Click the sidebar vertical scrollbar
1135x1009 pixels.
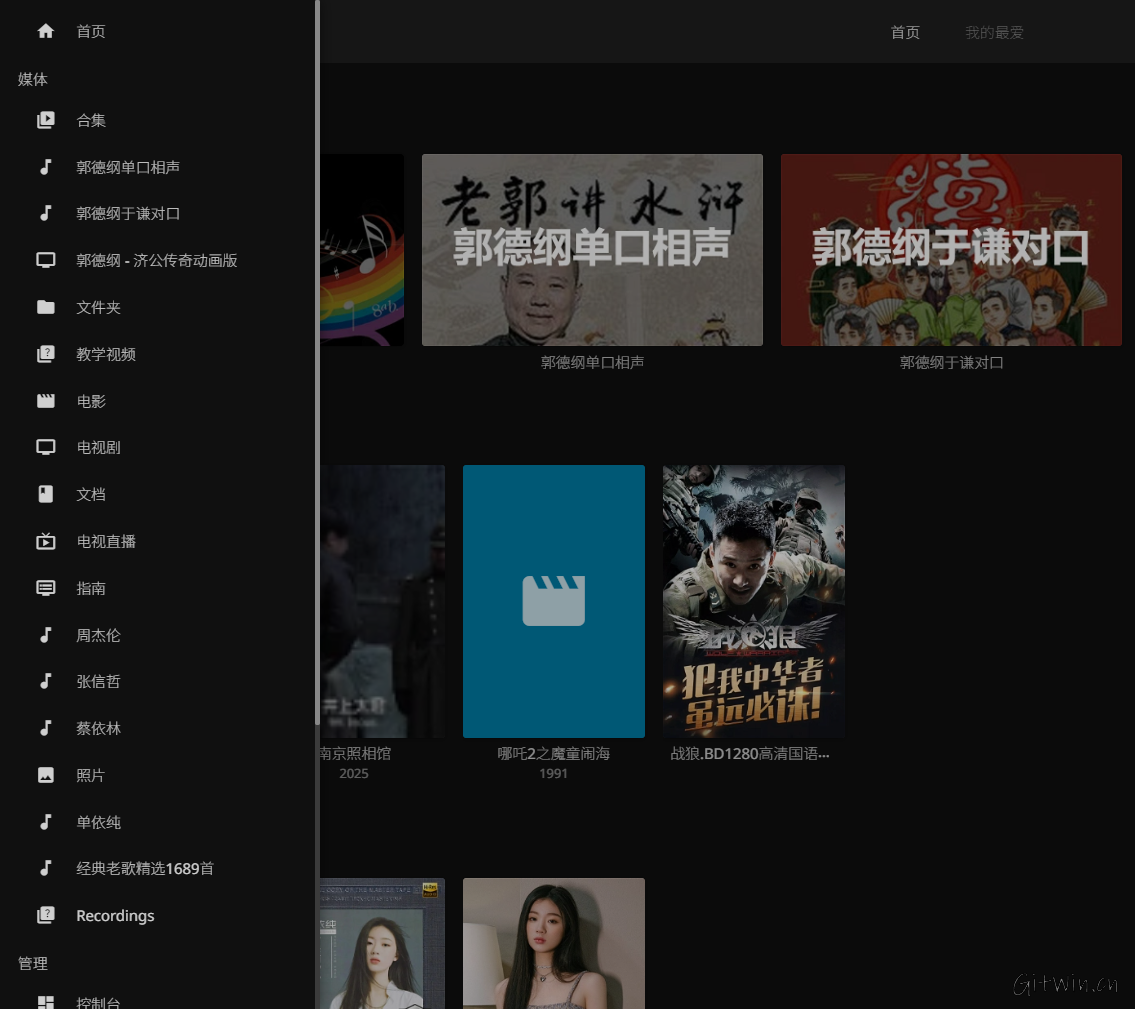tap(317, 360)
